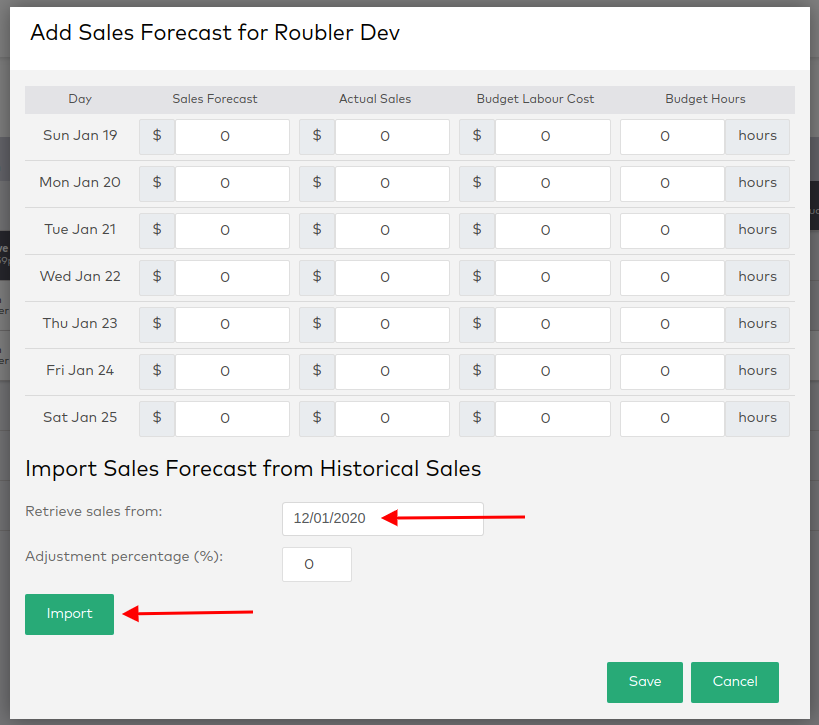Select the Actual Sales field for Tue Jan 21
This screenshot has height=725, width=819.
392,230
